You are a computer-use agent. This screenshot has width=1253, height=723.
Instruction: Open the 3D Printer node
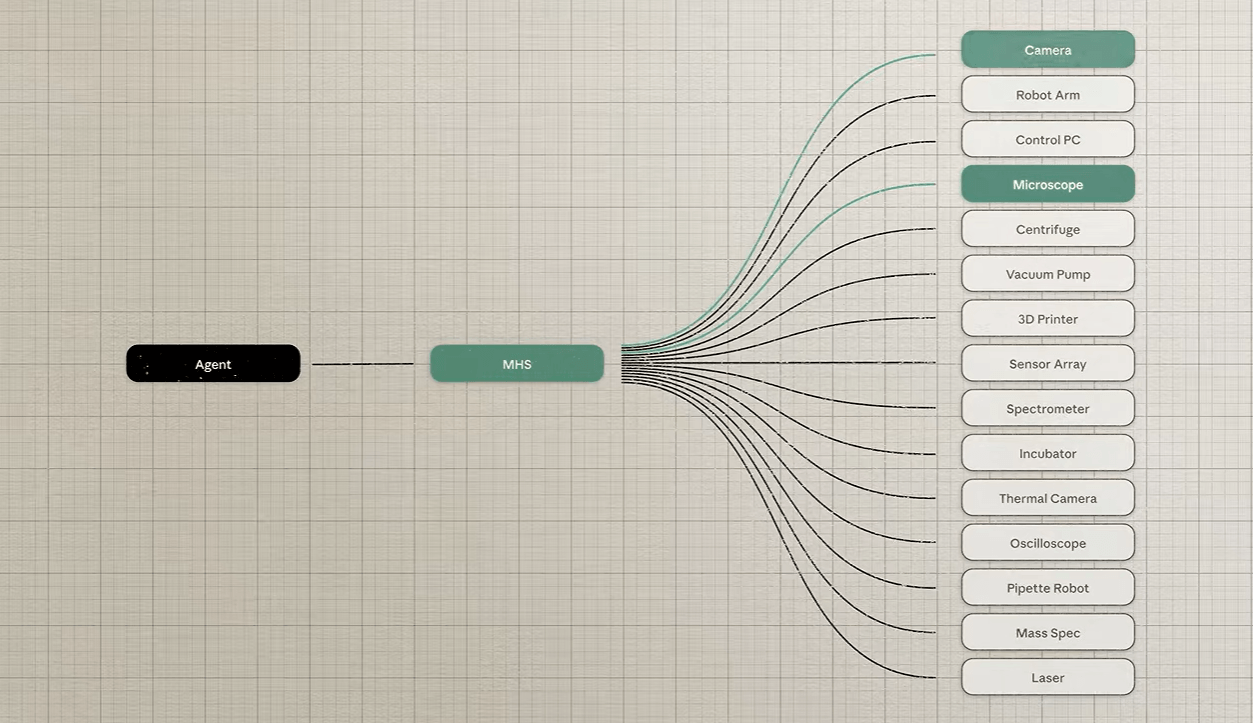tap(1048, 319)
